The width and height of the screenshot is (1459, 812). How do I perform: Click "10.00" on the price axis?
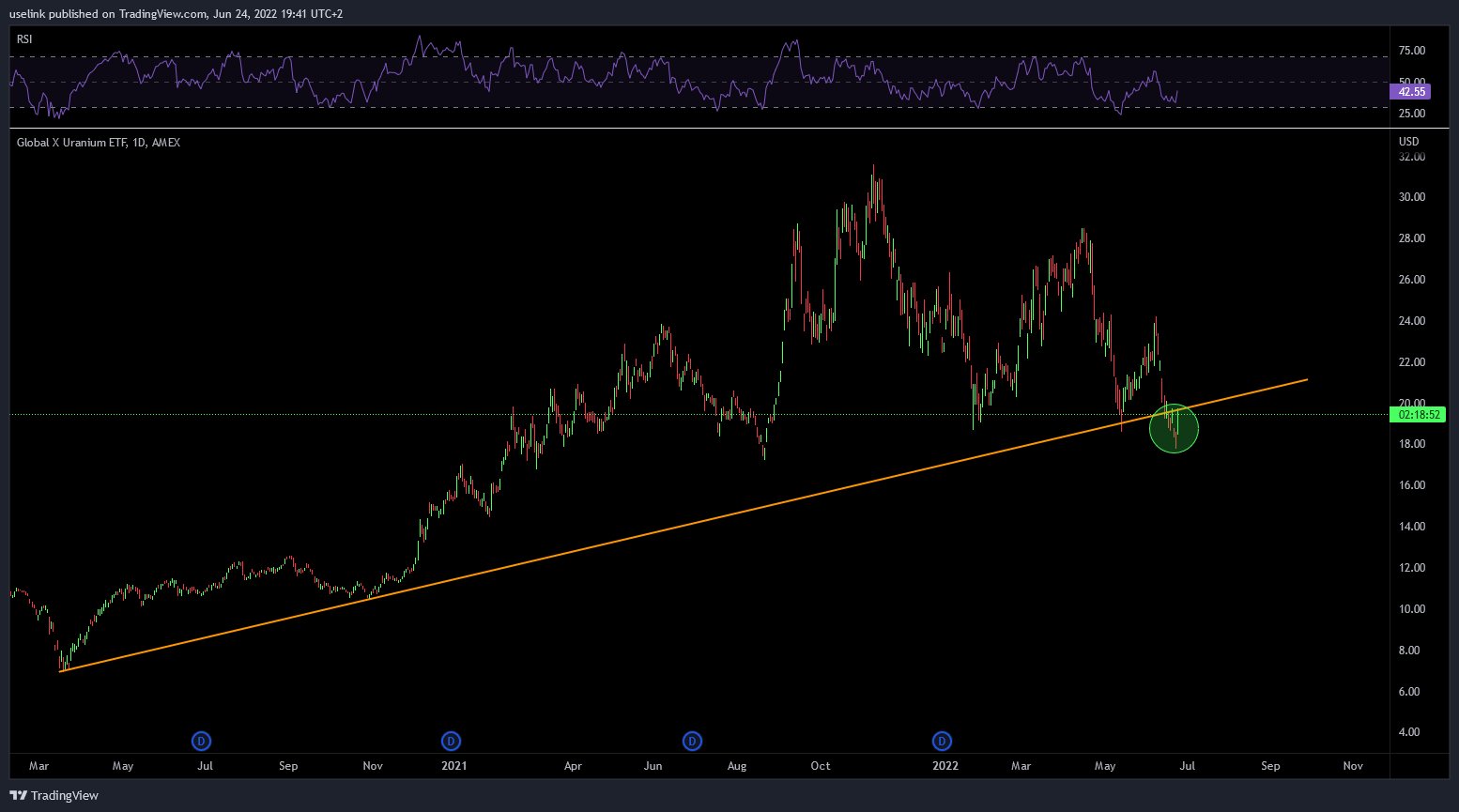(x=1411, y=609)
